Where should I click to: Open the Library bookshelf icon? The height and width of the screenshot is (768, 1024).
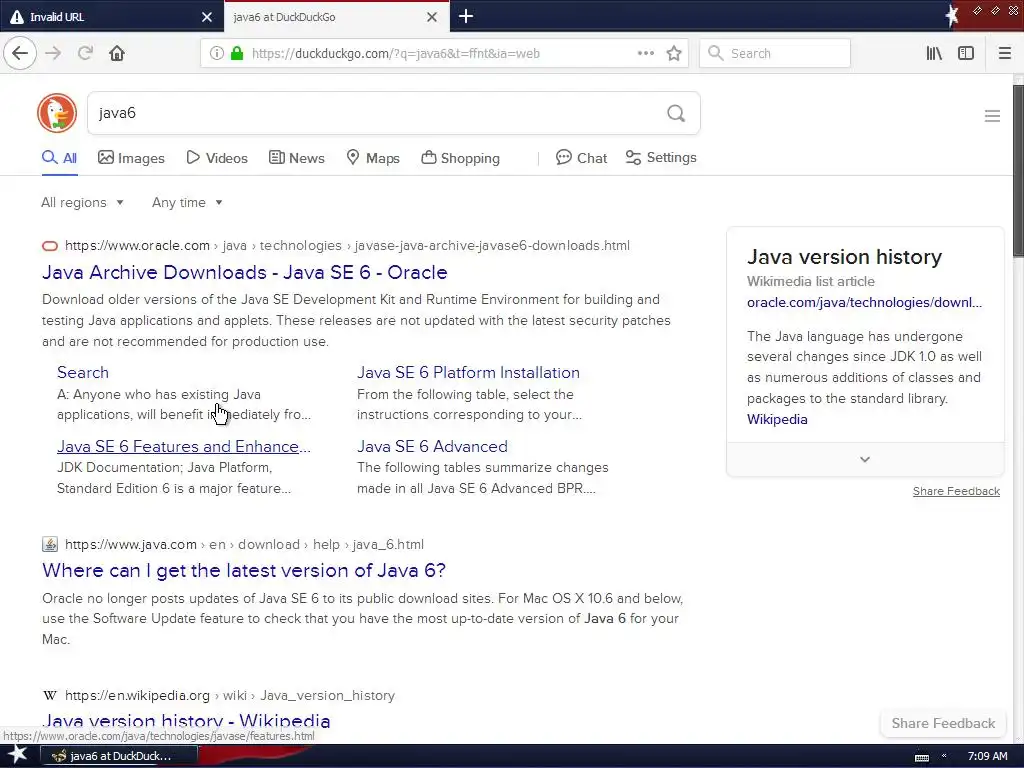click(934, 54)
